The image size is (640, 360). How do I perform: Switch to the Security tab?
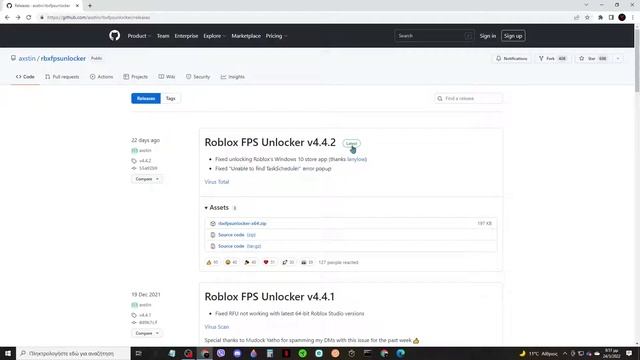coord(198,77)
